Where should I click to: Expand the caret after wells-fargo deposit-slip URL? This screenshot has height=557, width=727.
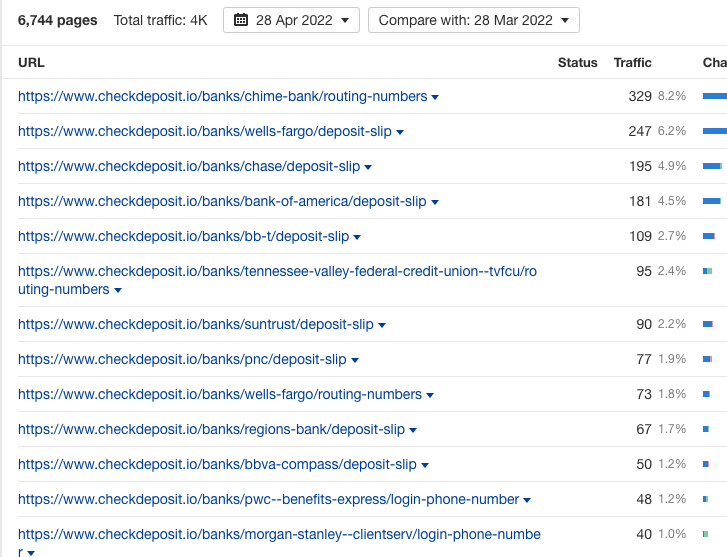pyautogui.click(x=400, y=133)
